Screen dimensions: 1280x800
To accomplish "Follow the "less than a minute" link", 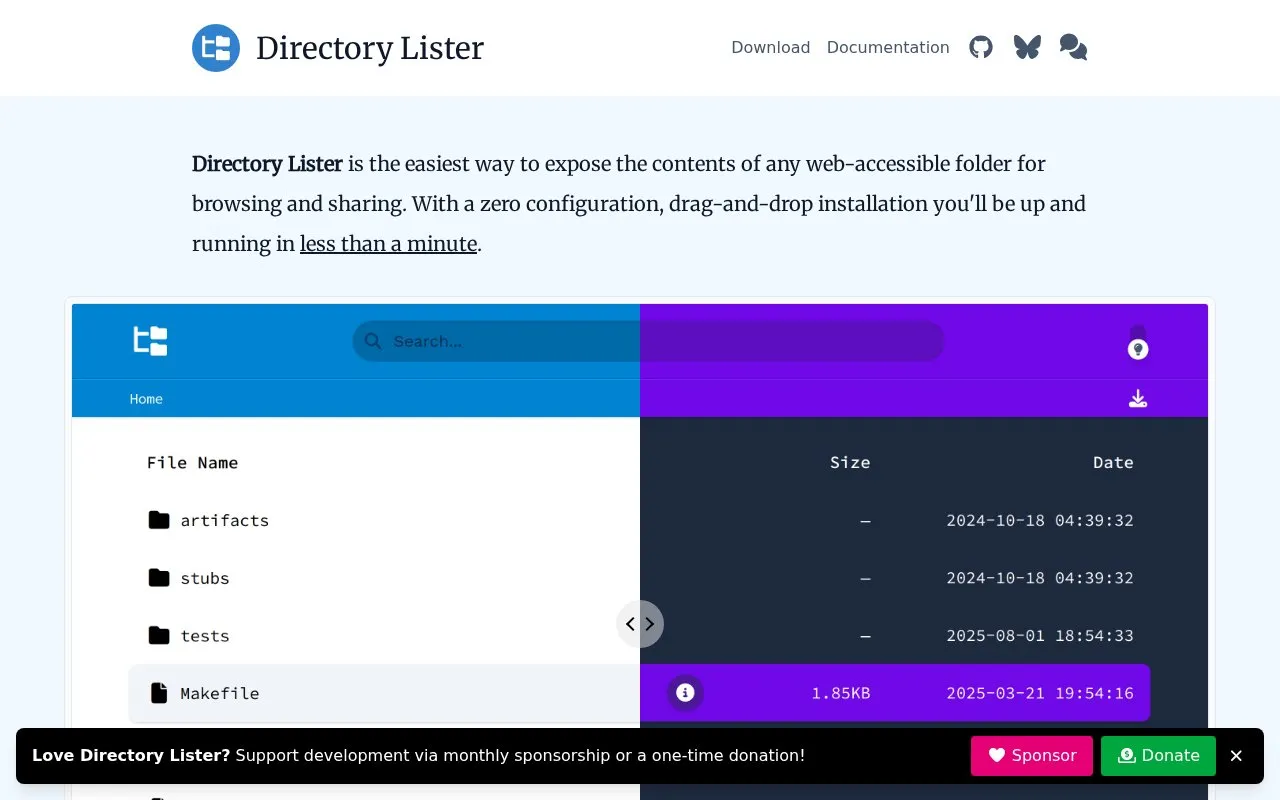I will coord(388,243).
